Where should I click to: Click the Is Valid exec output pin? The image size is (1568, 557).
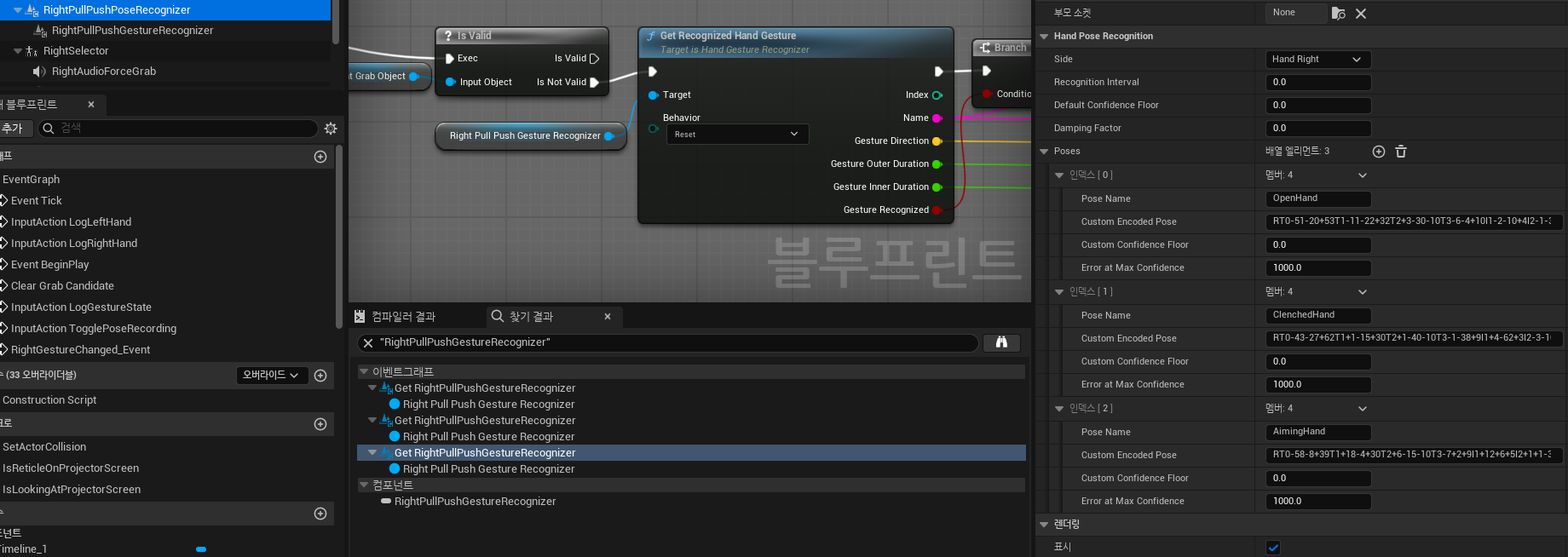tap(595, 59)
